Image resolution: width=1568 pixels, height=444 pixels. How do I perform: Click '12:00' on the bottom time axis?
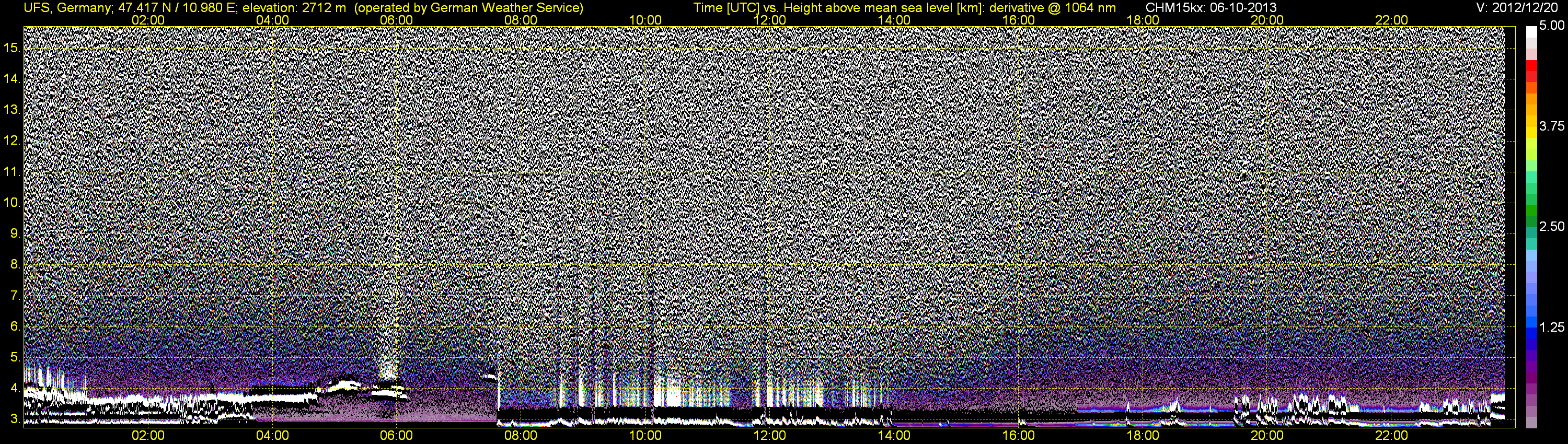(769, 436)
